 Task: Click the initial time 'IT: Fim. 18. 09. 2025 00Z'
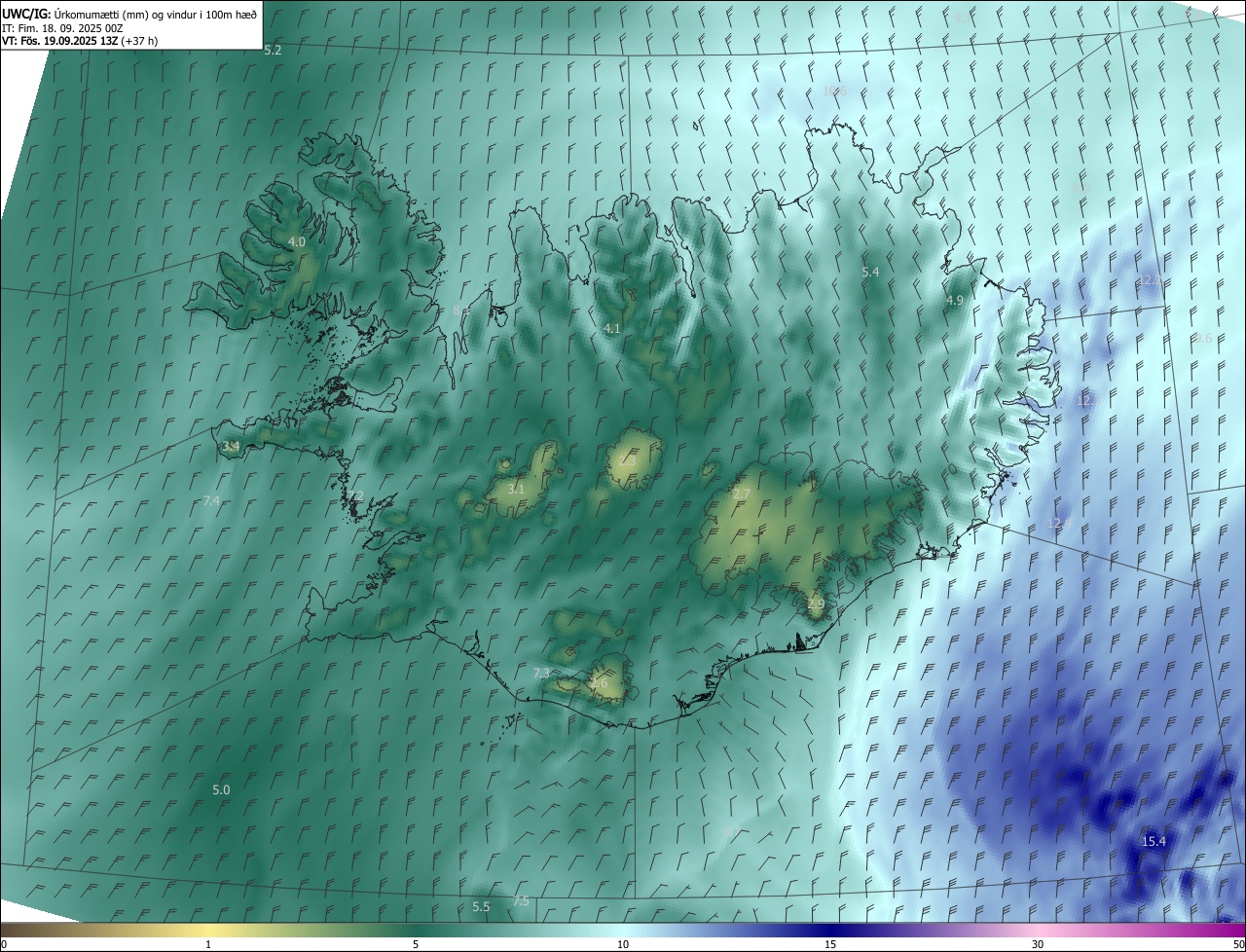61,28
